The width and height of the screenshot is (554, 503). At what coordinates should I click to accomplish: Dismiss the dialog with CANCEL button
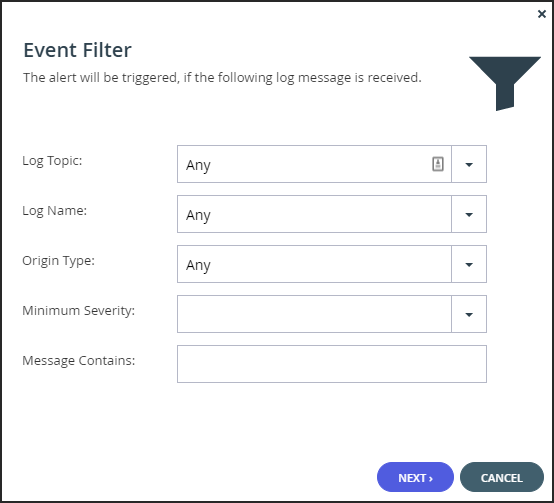[x=502, y=477]
